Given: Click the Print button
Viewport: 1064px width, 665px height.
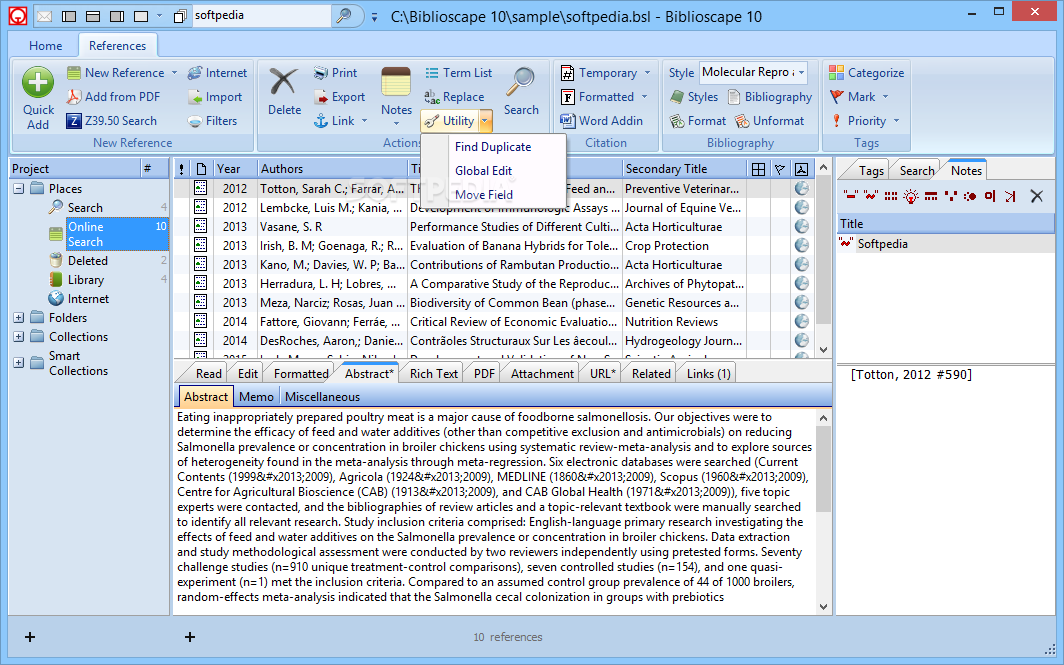Looking at the screenshot, I should point(335,73).
